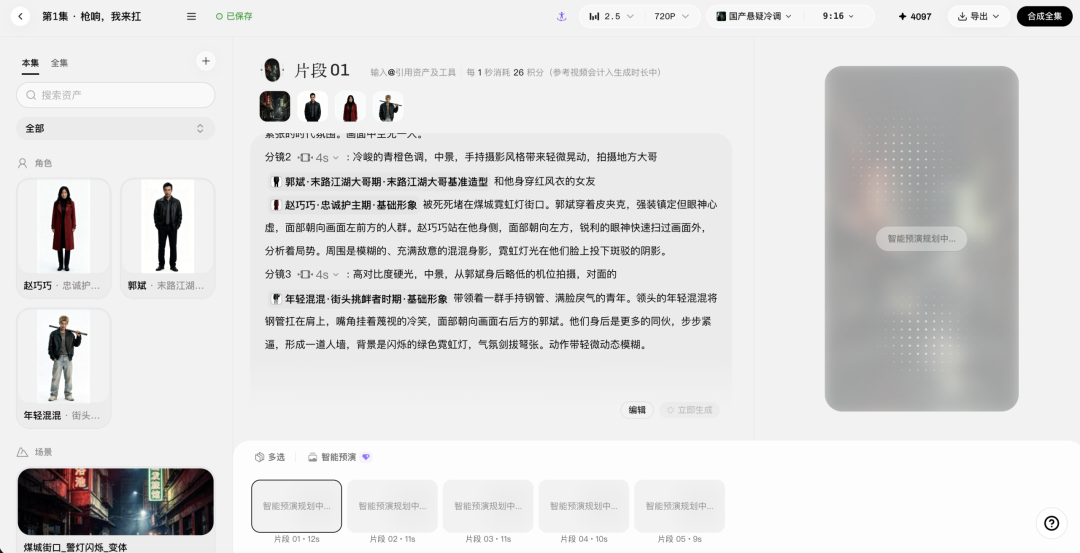Open 分镜2 duration 4s dropdown
The width and height of the screenshot is (1080, 553).
[x=320, y=158]
